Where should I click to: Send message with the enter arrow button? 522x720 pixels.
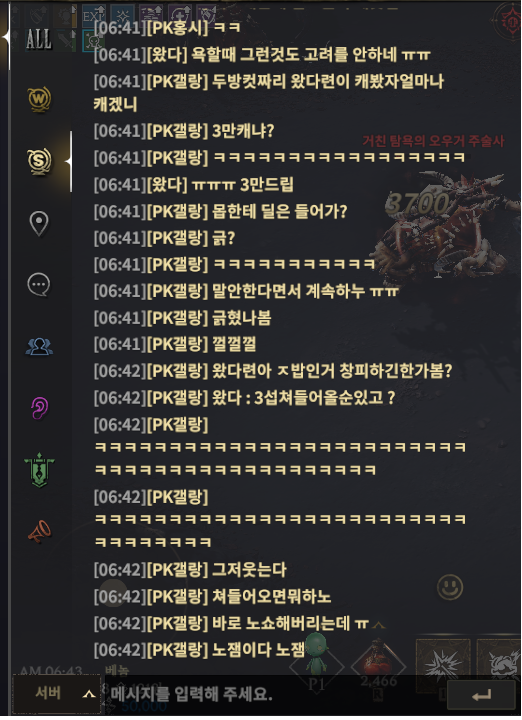coord(481,695)
